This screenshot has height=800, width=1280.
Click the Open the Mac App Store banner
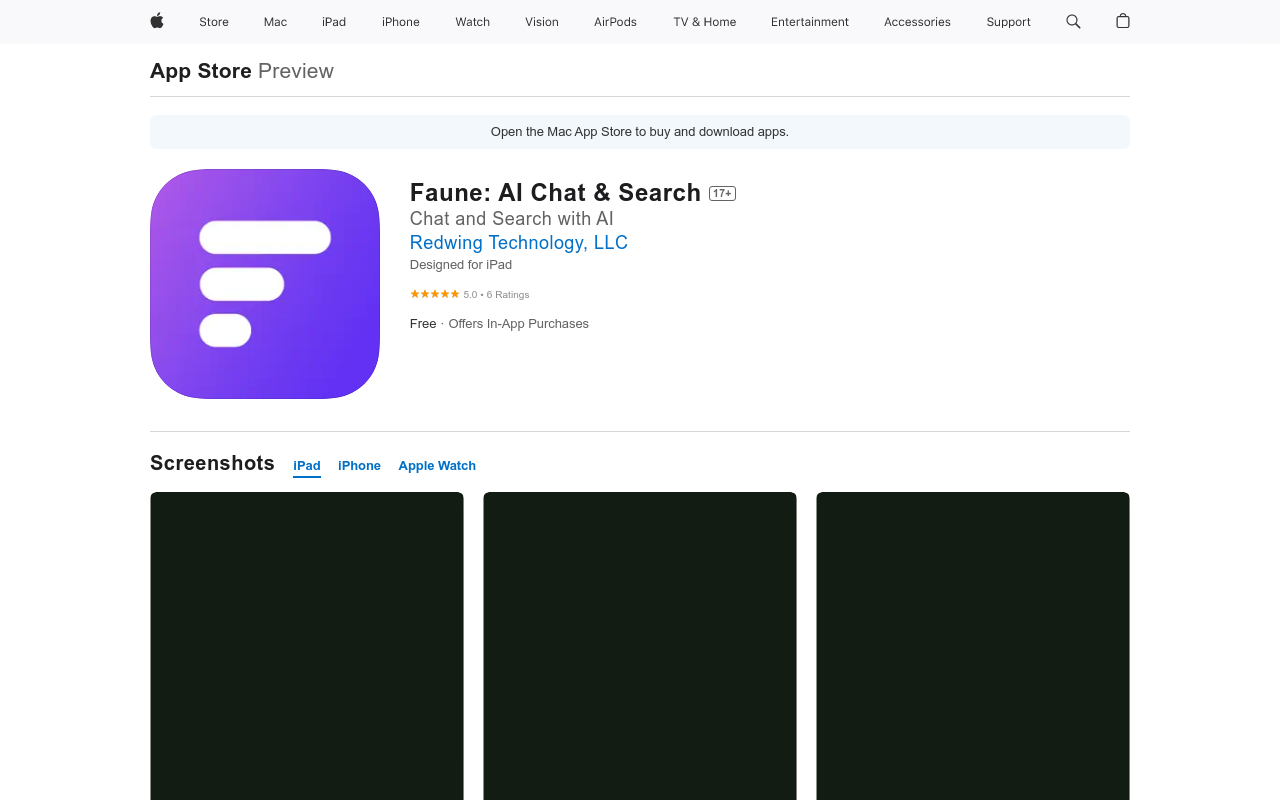(x=640, y=132)
